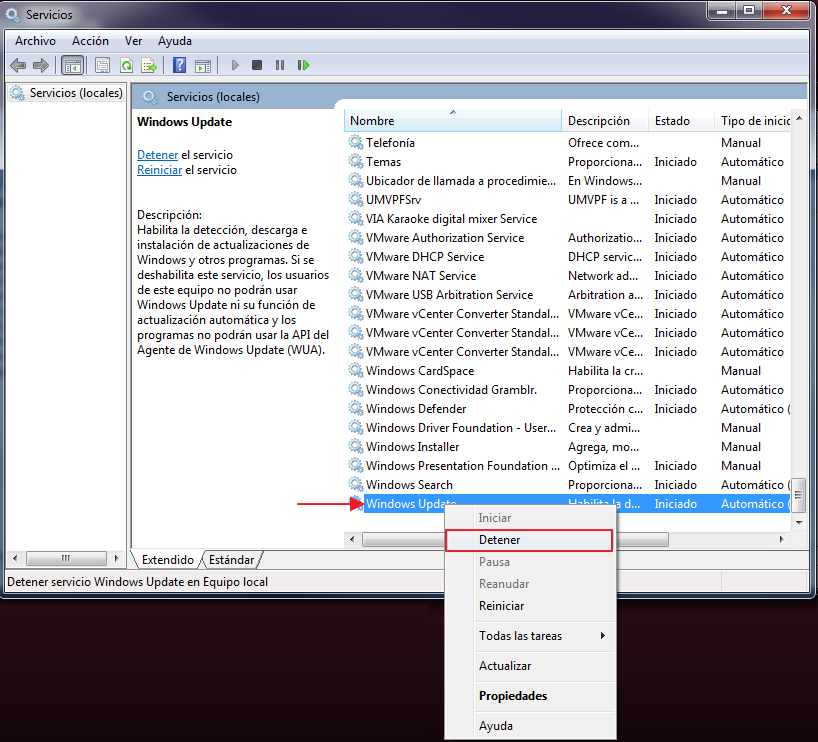818x742 pixels.
Task: Click the gear icon beside Windows CardSpace
Action: [x=356, y=370]
